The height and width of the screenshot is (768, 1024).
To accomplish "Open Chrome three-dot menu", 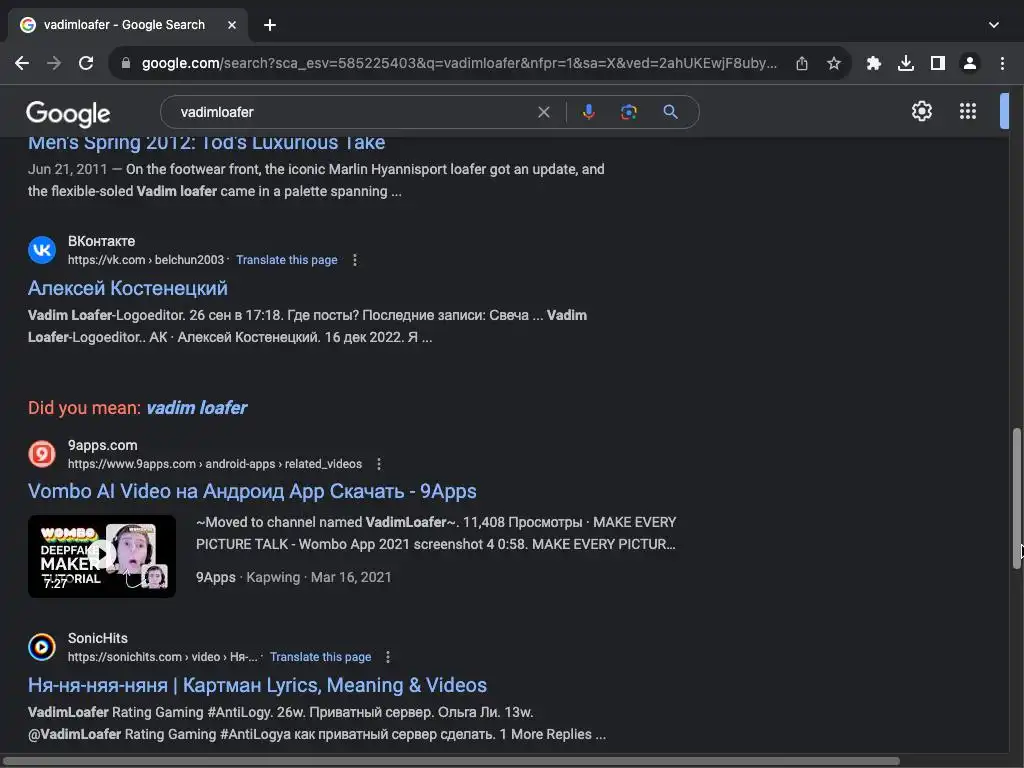I will [x=1002, y=63].
